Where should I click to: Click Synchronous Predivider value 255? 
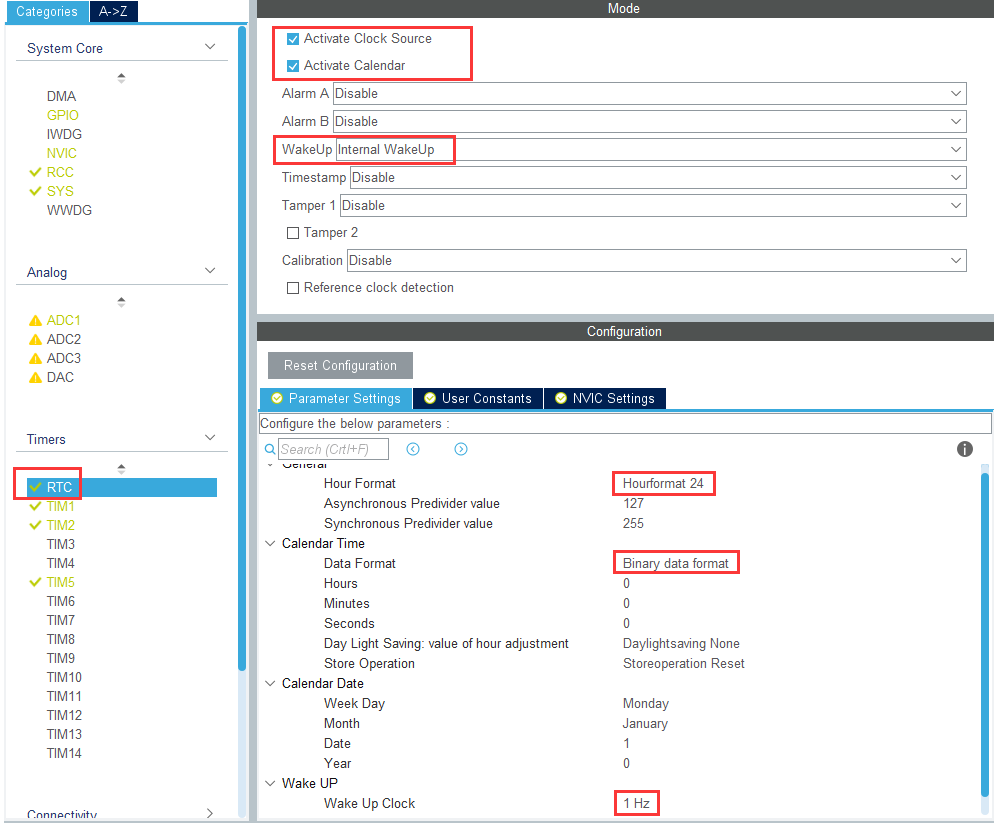pyautogui.click(x=633, y=523)
